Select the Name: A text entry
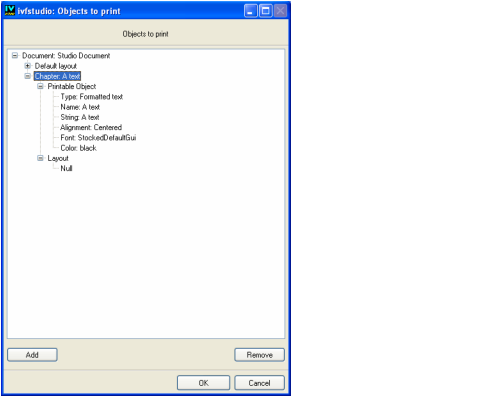 [x=80, y=107]
